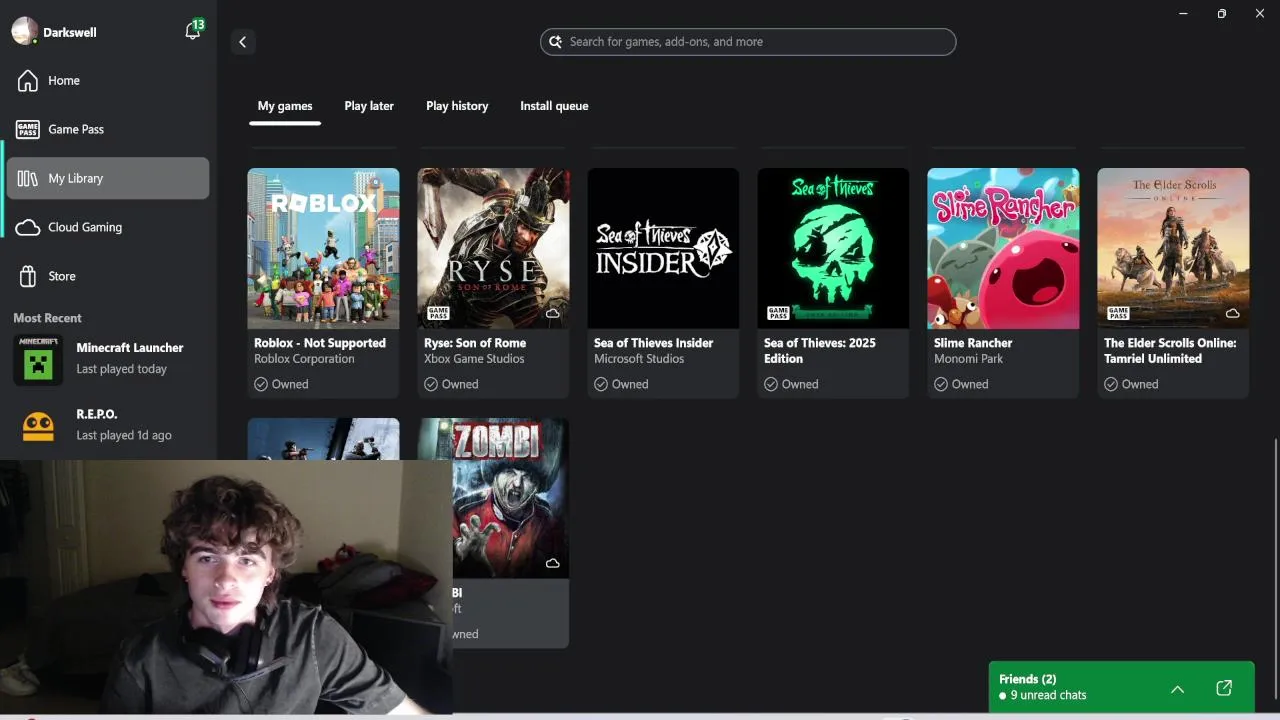Click the Microsoft Studios publisher text

point(639,359)
